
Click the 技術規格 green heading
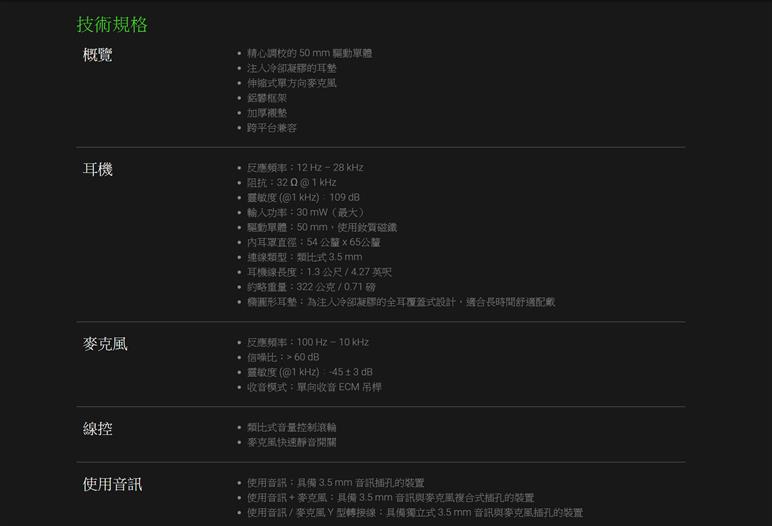[112, 24]
